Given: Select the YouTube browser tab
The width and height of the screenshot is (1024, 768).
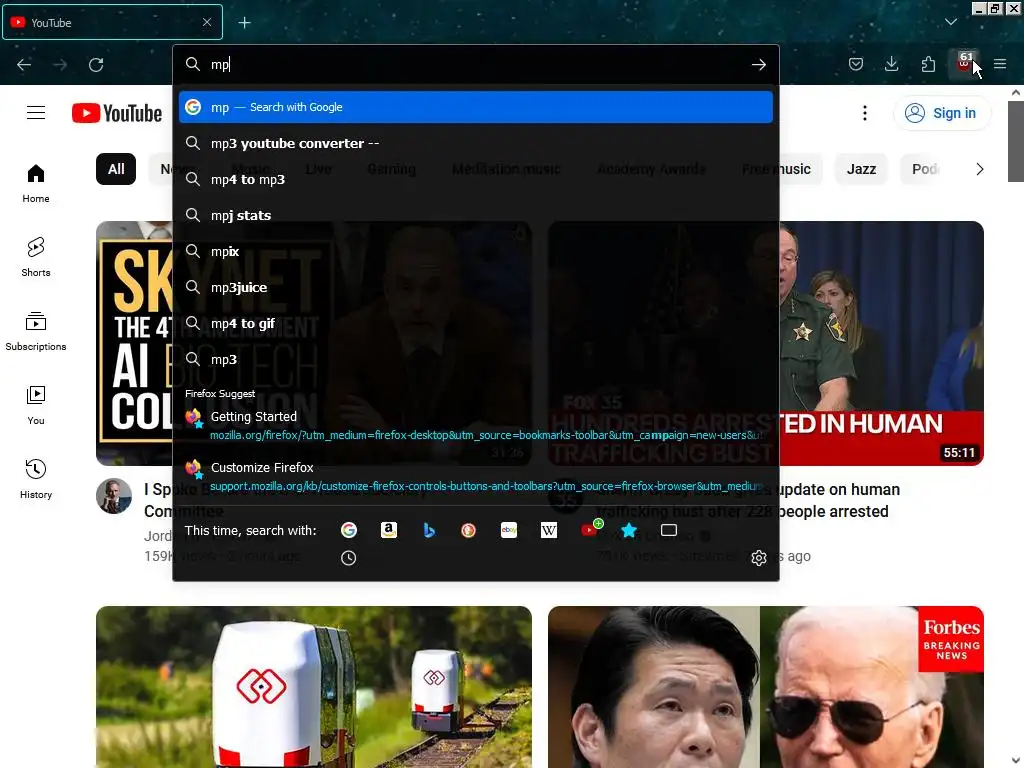Looking at the screenshot, I should coord(112,22).
